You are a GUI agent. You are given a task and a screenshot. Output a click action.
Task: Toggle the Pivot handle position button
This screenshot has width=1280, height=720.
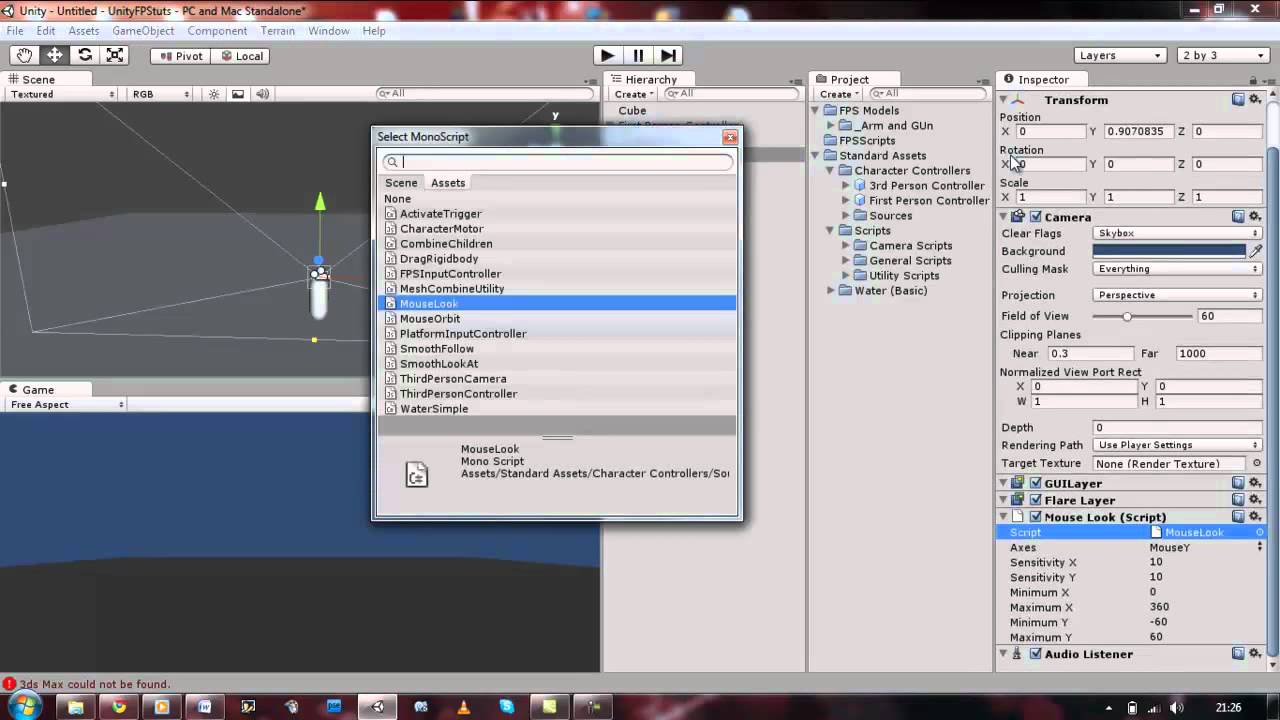[x=180, y=56]
